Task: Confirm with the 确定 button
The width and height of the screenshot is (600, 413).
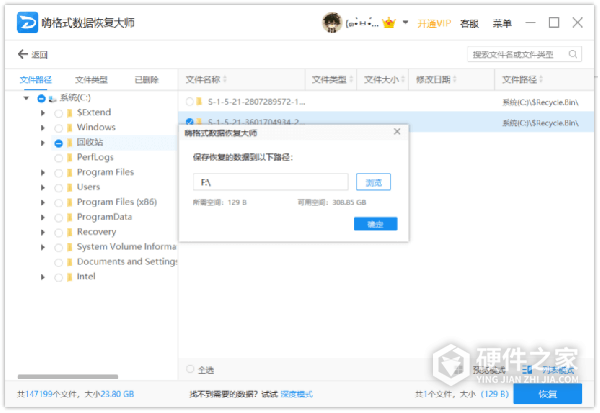Action: (375, 224)
